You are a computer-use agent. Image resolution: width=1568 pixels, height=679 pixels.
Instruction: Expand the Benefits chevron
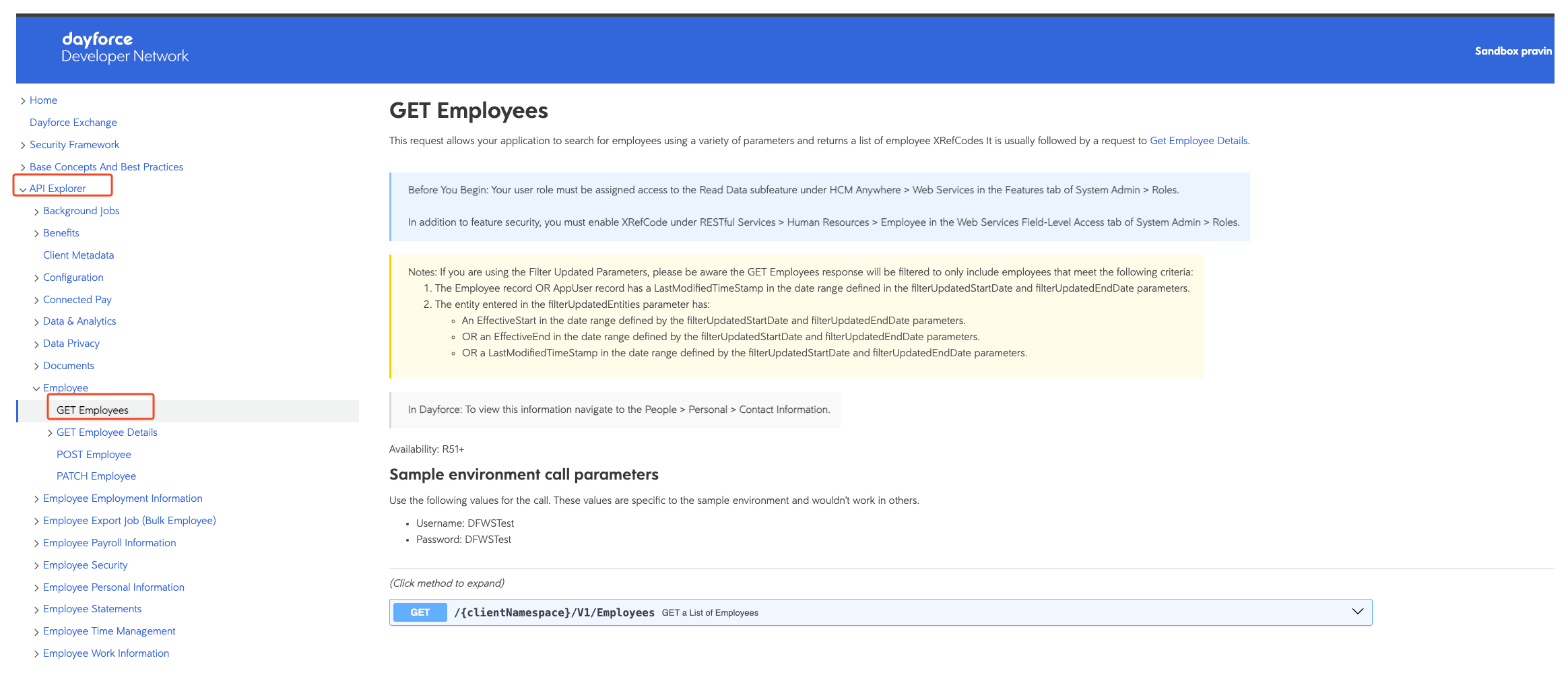(36, 234)
